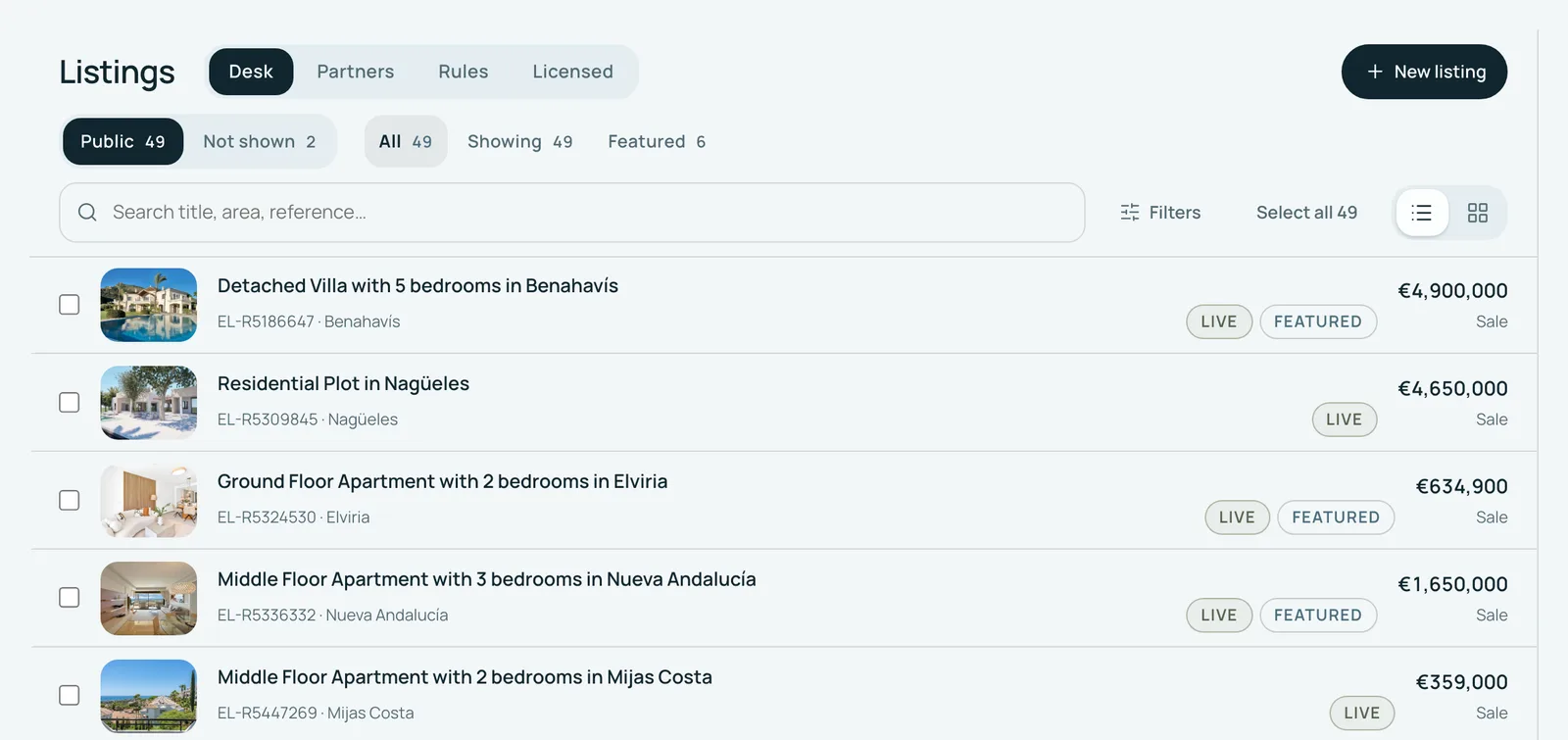Focus the search title, area, reference field
The image size is (1568, 740).
click(x=572, y=213)
